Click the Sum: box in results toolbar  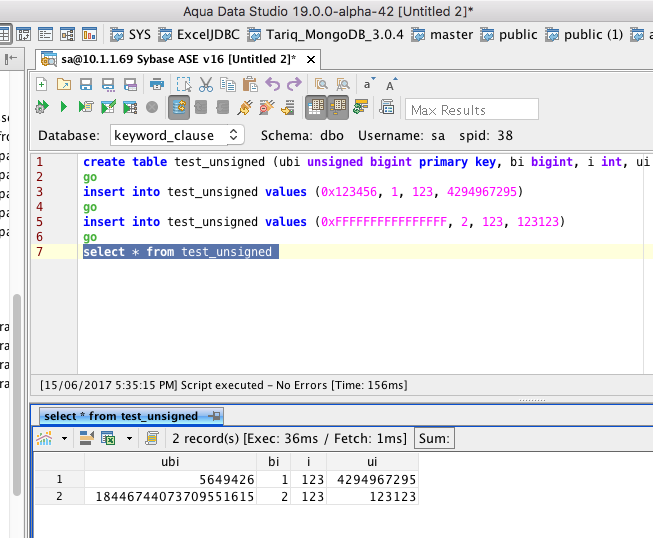tap(434, 438)
